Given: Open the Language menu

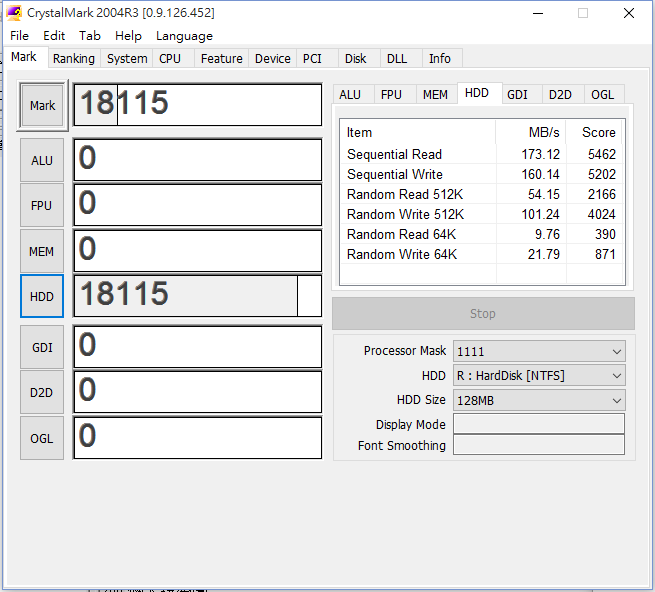Looking at the screenshot, I should pos(184,36).
